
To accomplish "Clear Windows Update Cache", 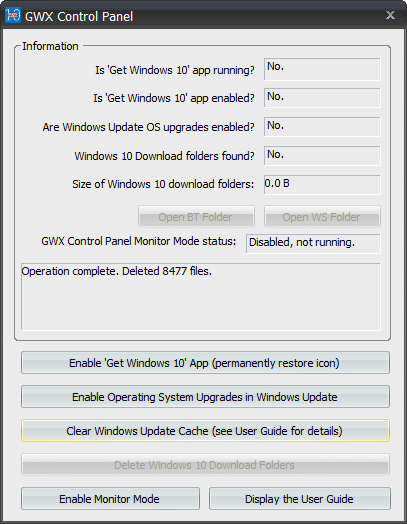I will pos(205,431).
